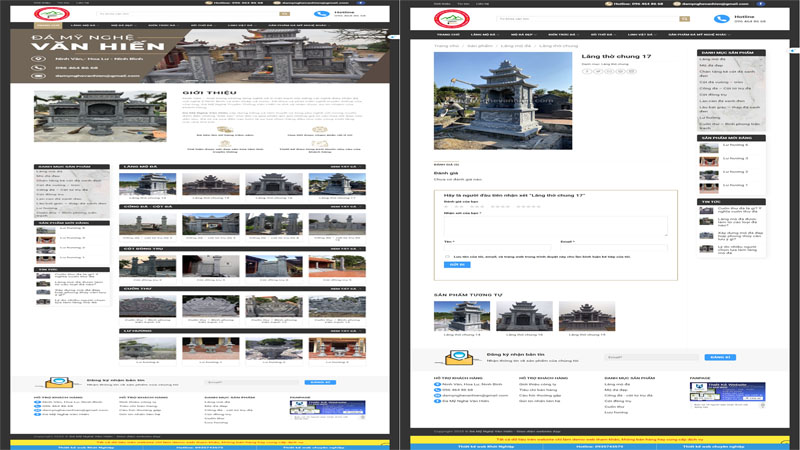Click the logo on the right product page
Image resolution: width=800 pixels, height=450 pixels.
tap(452, 19)
